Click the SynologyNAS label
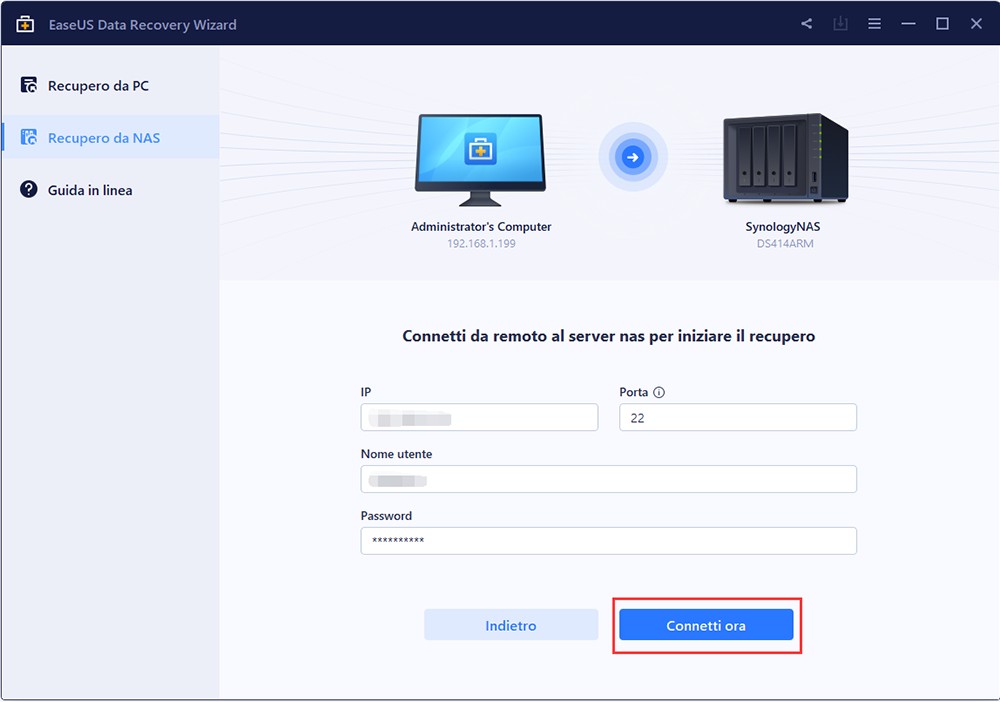This screenshot has width=1000, height=702. tap(783, 226)
